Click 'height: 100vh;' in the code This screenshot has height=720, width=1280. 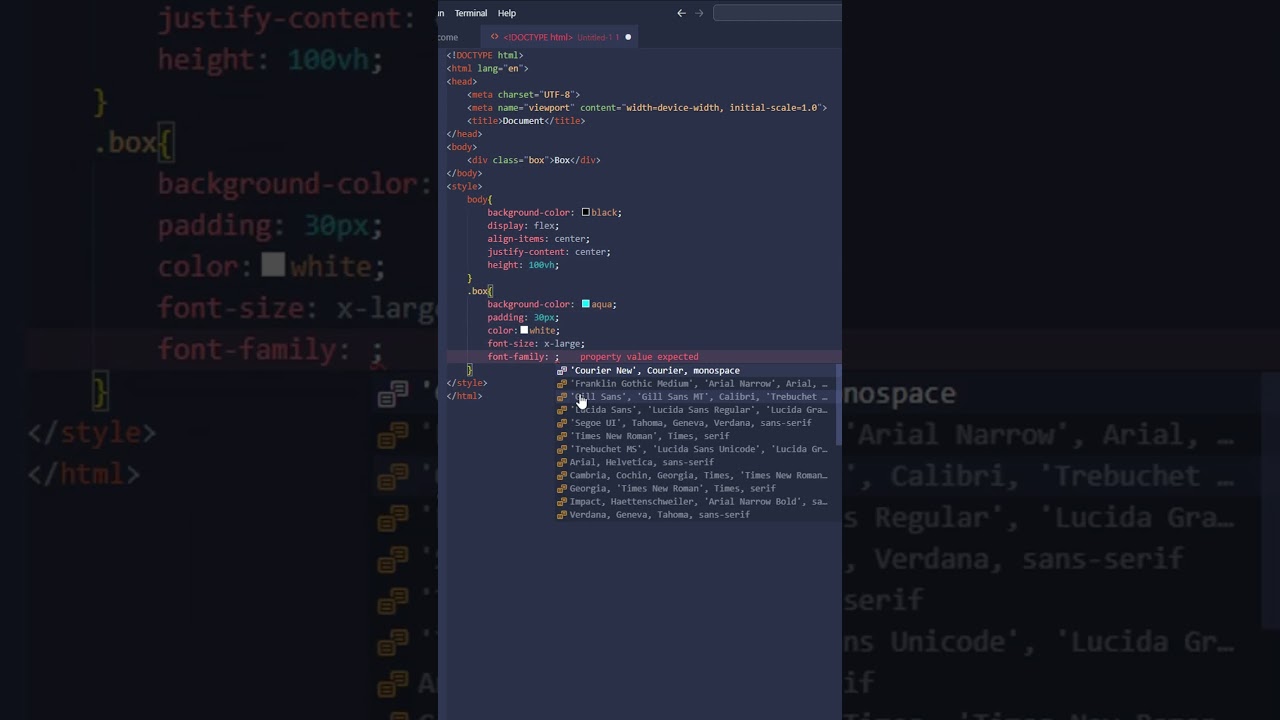pos(523,265)
